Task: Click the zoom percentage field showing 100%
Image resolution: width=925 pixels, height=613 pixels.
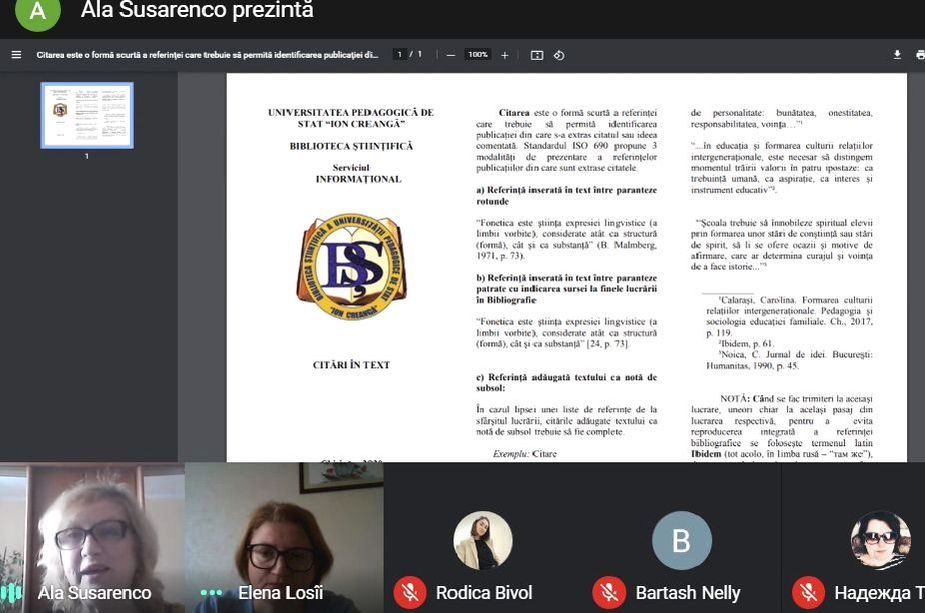Action: pyautogui.click(x=478, y=54)
